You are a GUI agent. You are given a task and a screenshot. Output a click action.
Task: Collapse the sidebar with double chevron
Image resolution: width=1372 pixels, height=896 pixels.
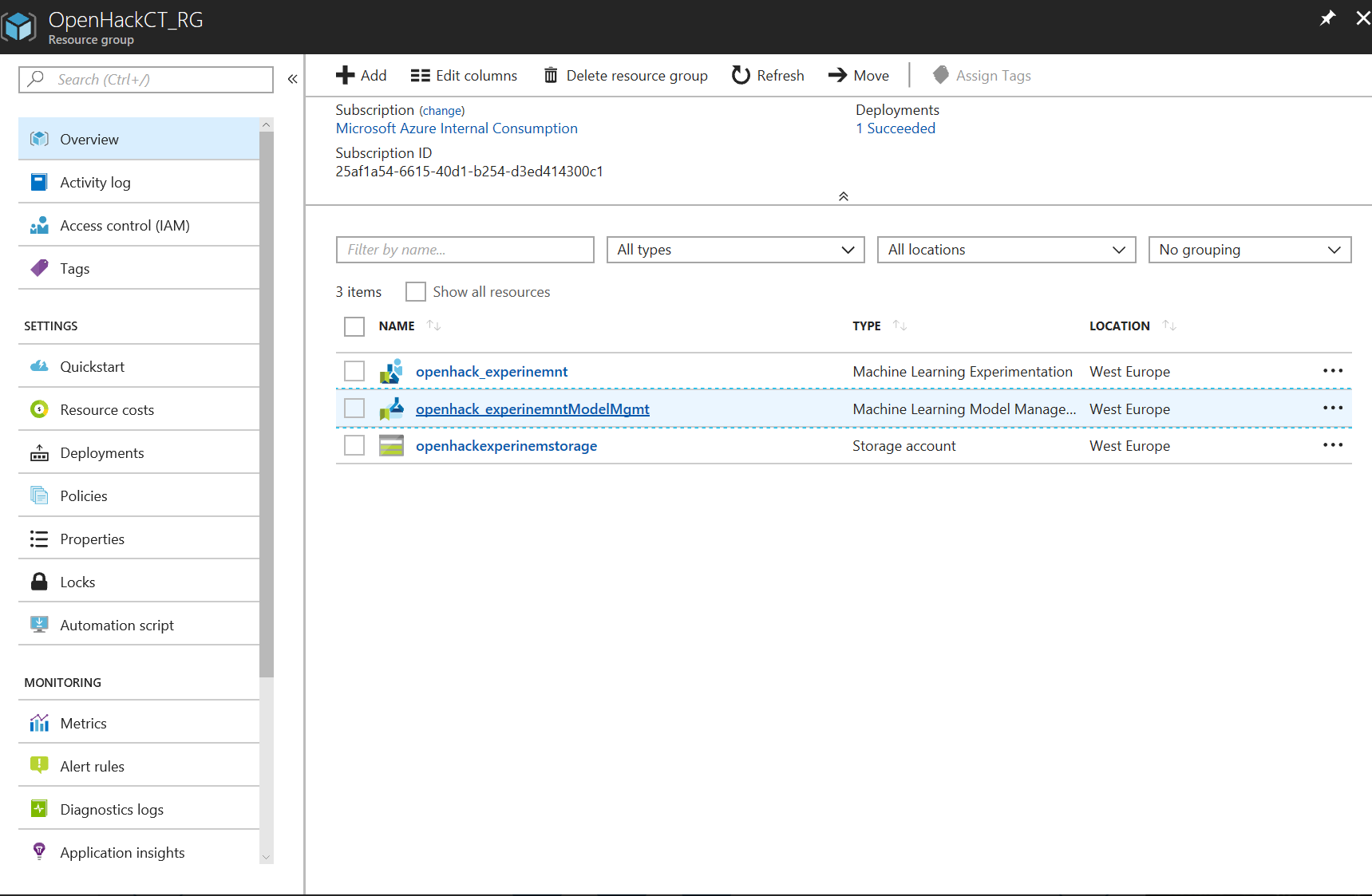coord(292,78)
